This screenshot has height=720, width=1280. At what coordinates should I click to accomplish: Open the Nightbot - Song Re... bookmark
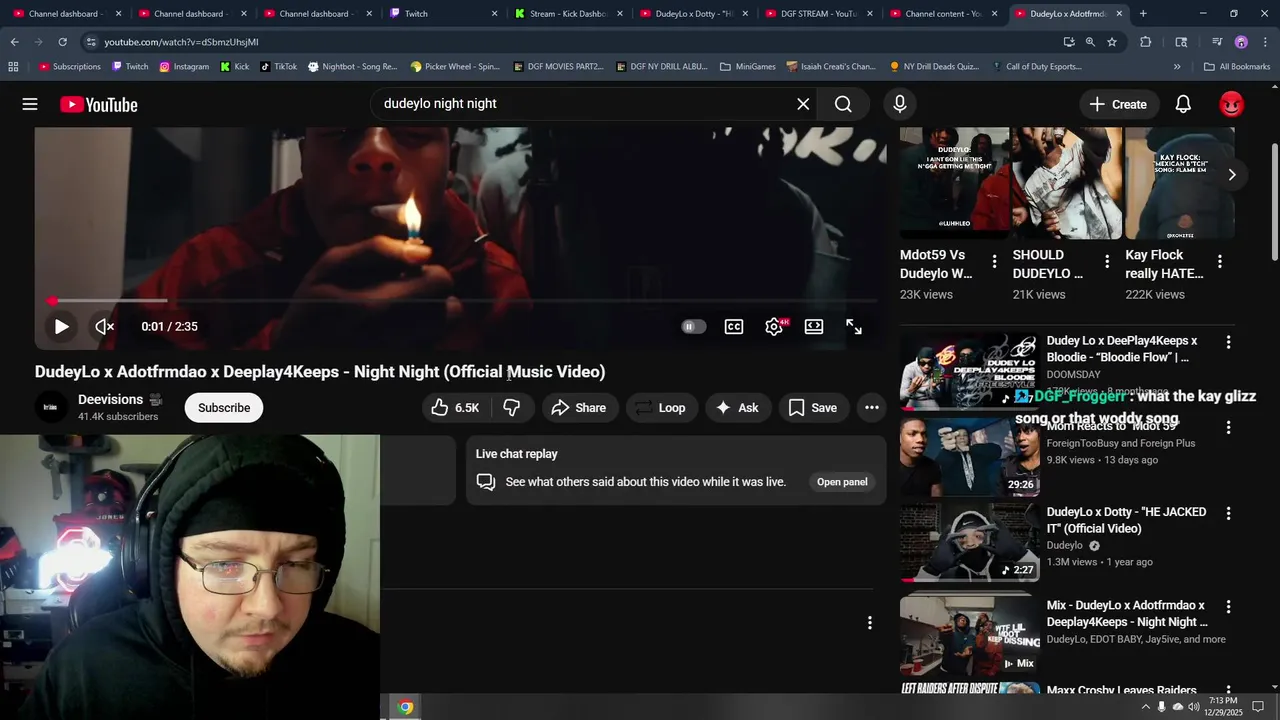(x=352, y=67)
